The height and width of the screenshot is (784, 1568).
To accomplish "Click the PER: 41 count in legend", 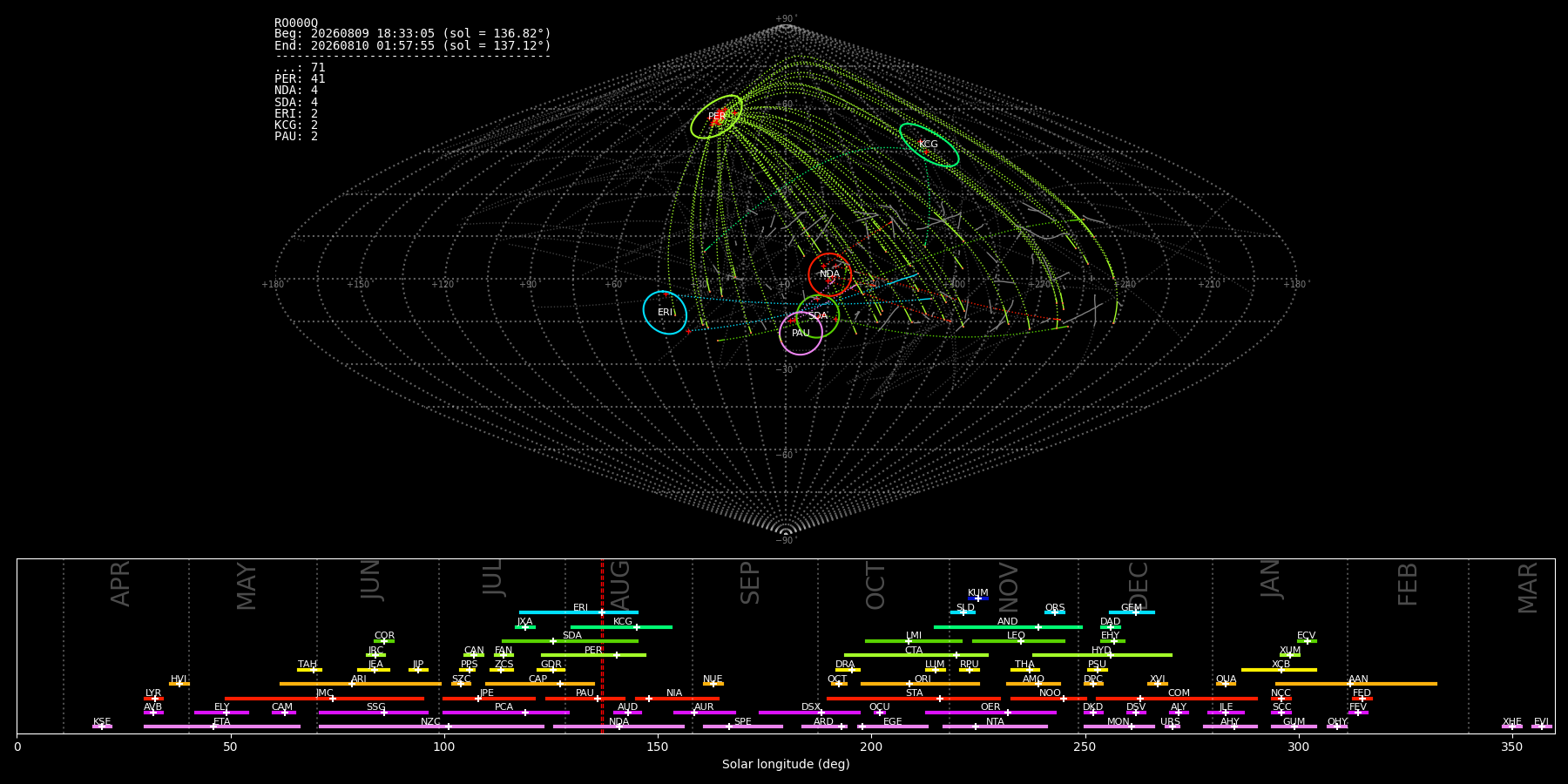I will pos(300,79).
